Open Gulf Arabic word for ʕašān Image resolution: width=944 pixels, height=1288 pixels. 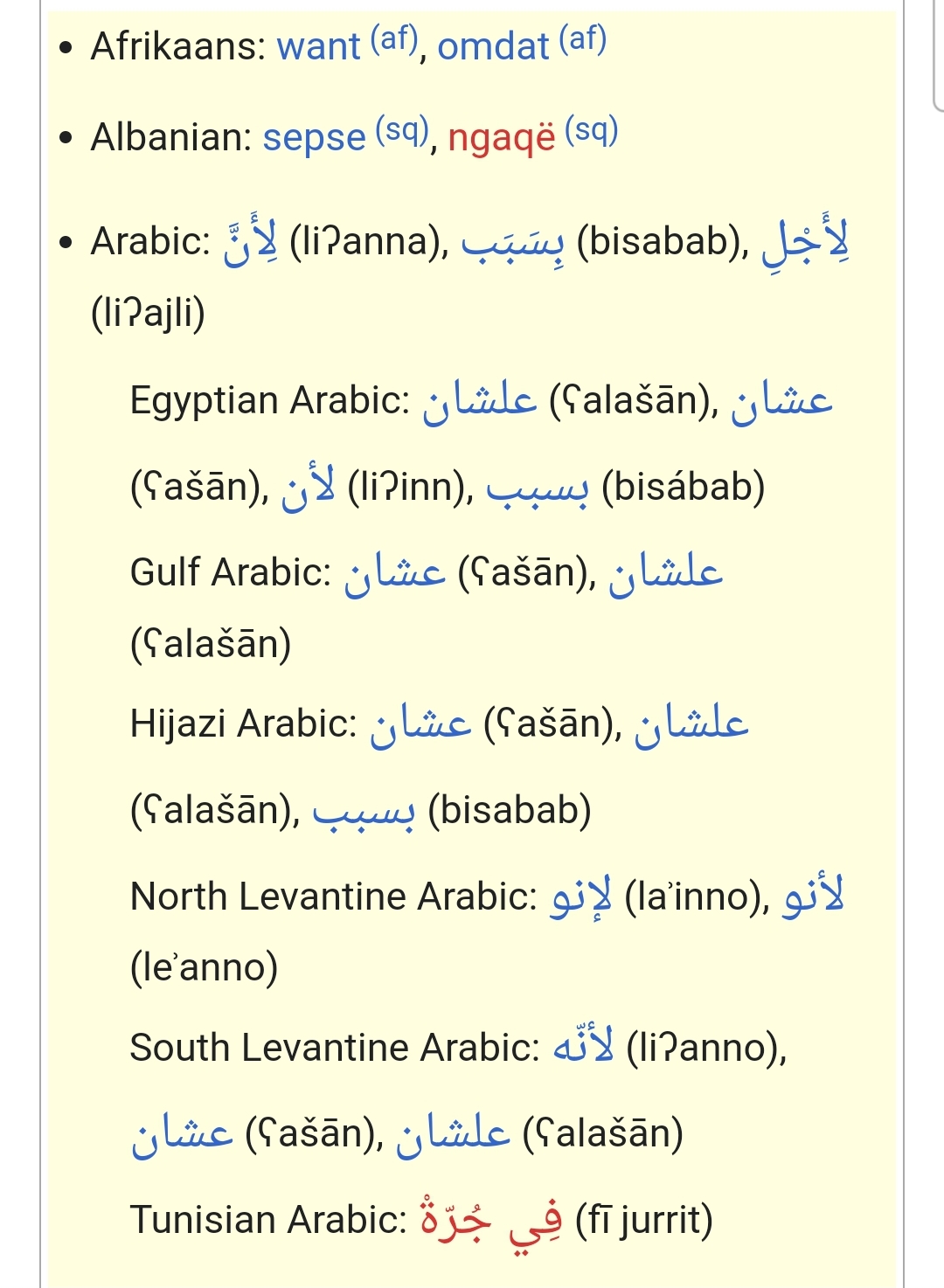click(395, 574)
